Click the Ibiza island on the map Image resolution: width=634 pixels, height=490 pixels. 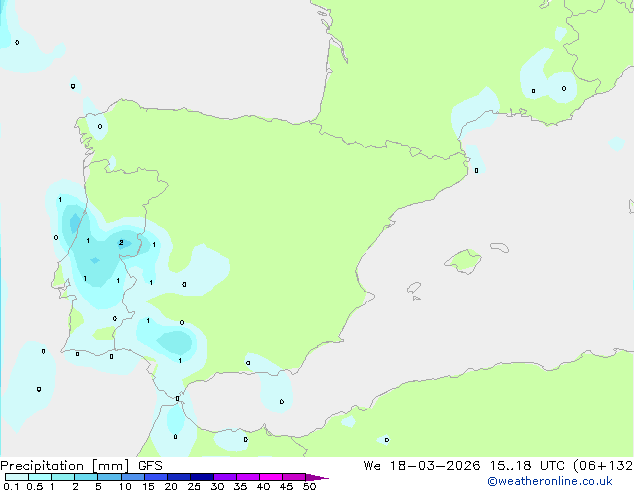413,288
